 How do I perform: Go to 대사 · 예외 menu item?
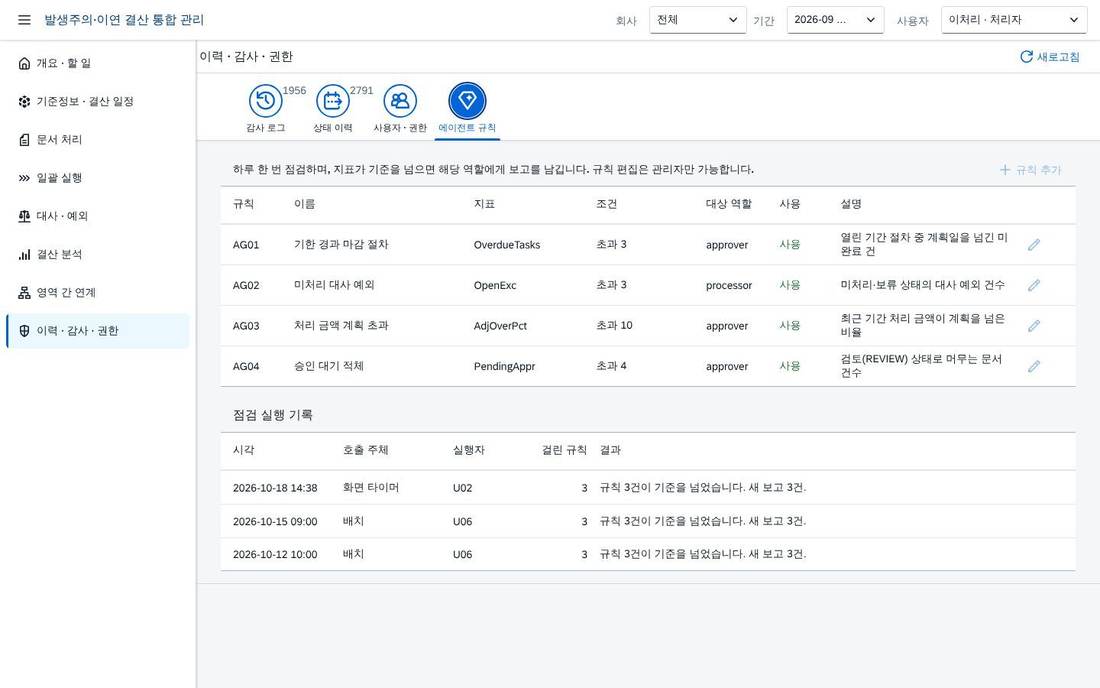(98, 216)
